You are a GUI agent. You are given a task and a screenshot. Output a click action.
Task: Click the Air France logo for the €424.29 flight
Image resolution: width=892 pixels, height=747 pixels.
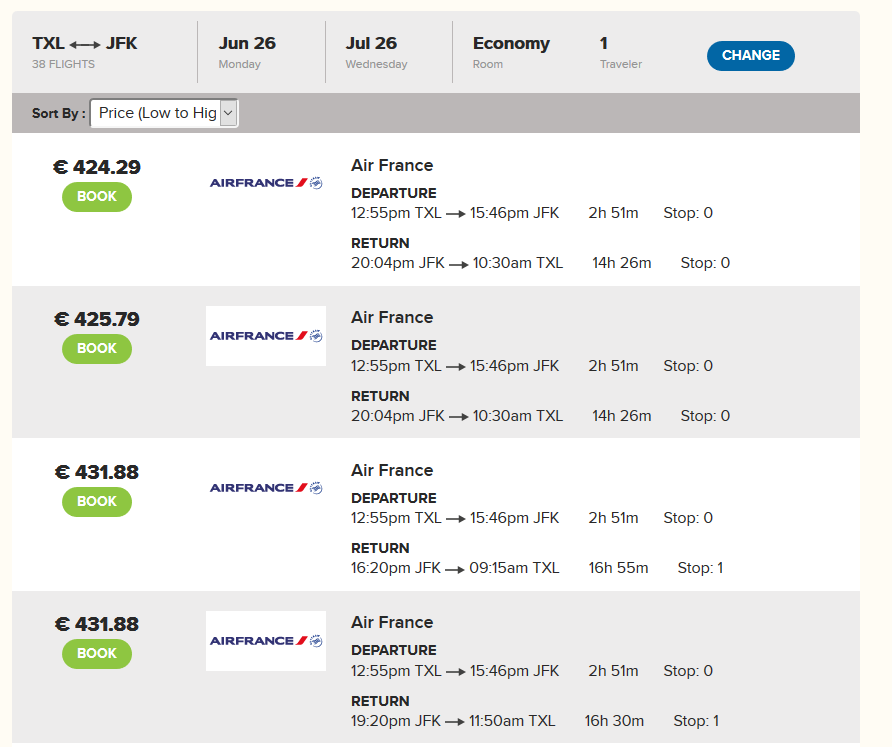pyautogui.click(x=266, y=183)
